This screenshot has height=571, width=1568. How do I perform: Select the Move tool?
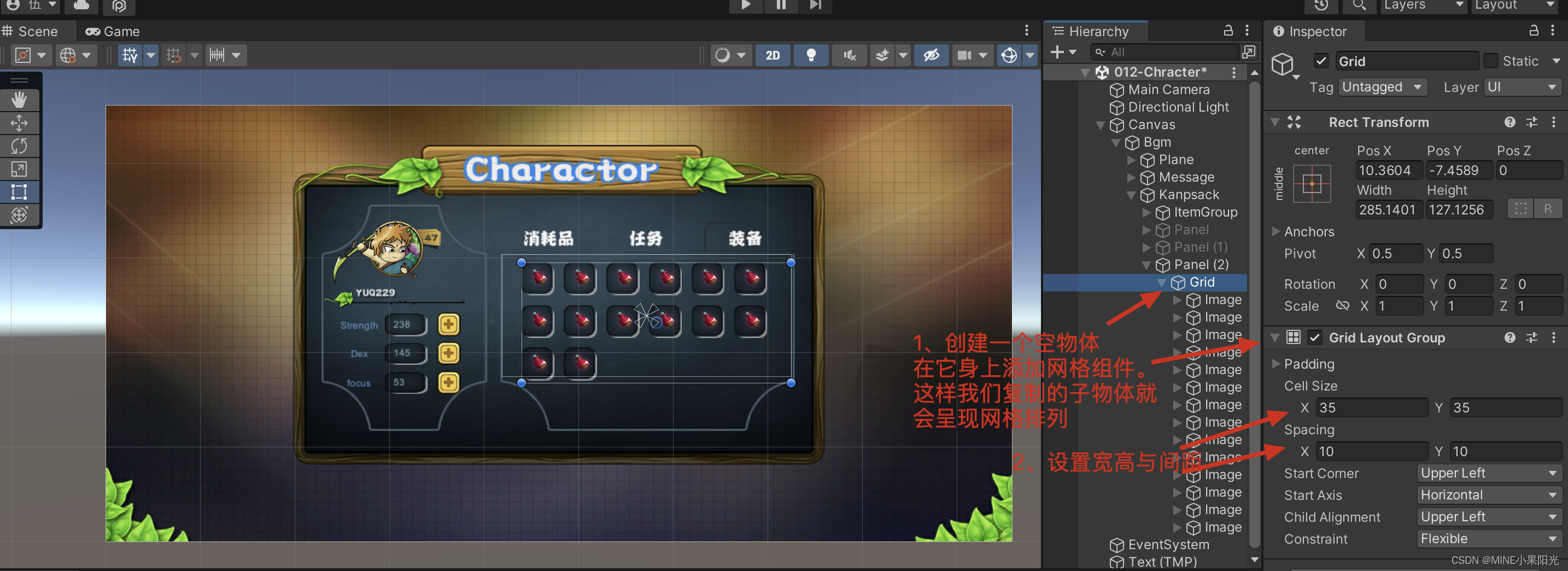coord(20,123)
